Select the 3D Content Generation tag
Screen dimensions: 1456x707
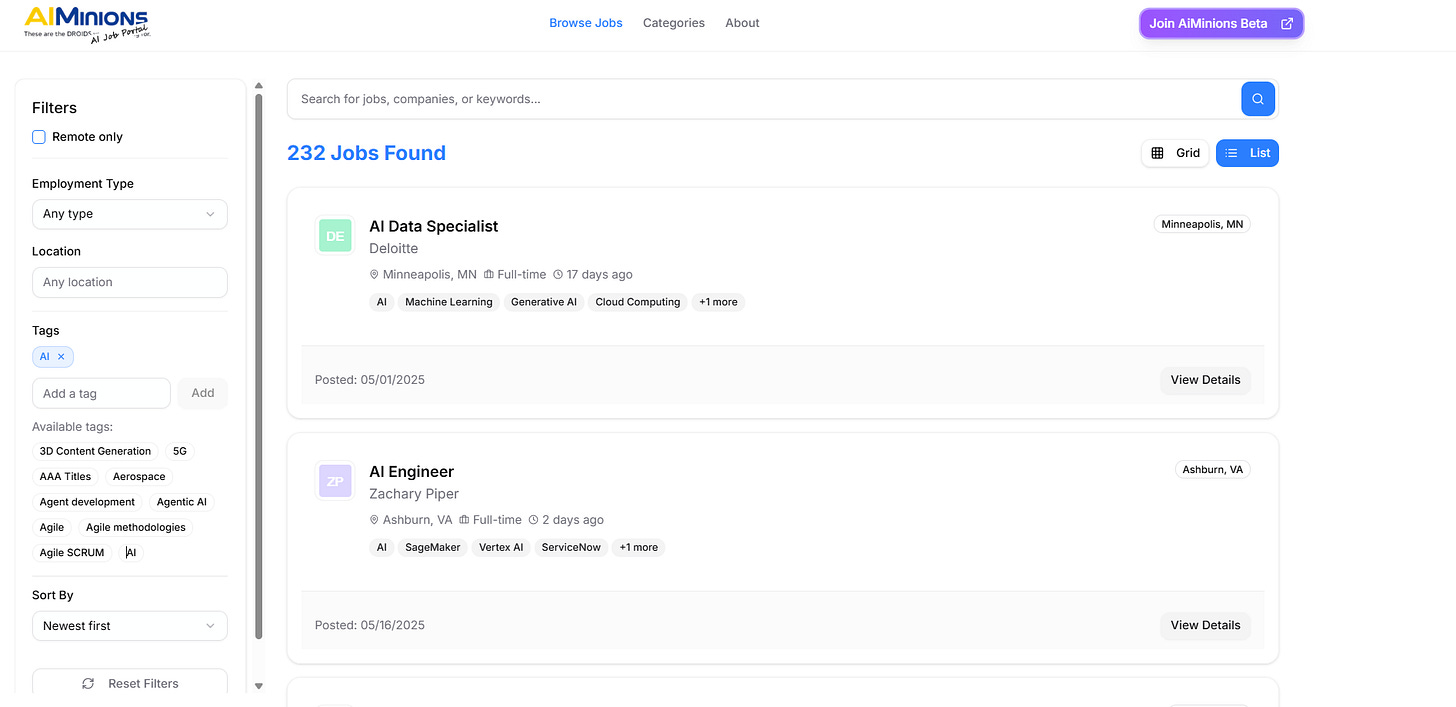click(x=95, y=451)
